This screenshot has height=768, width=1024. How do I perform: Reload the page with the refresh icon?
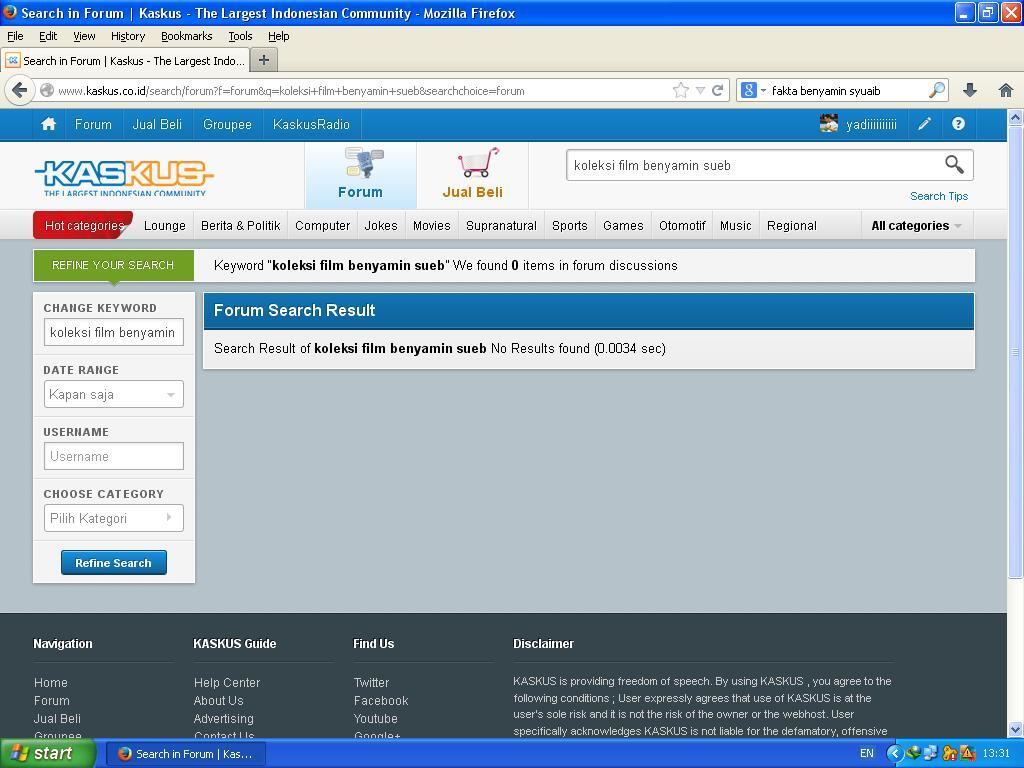[717, 90]
